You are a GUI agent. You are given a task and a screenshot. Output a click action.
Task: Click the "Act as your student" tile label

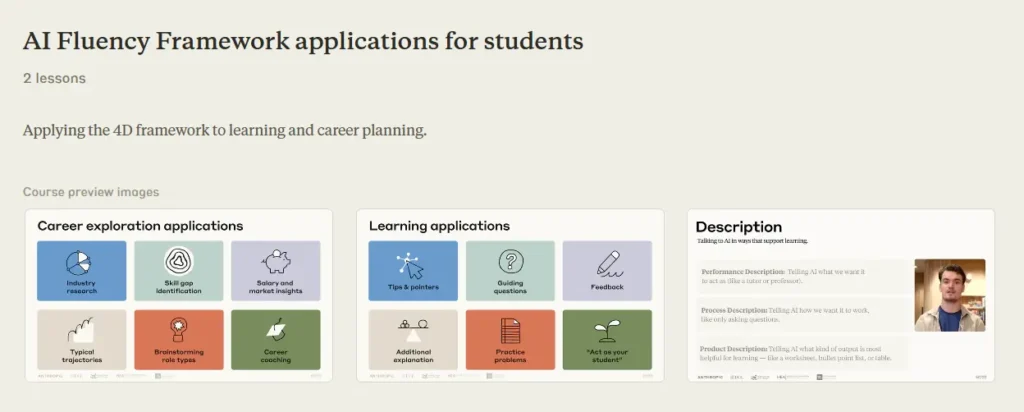(x=607, y=356)
